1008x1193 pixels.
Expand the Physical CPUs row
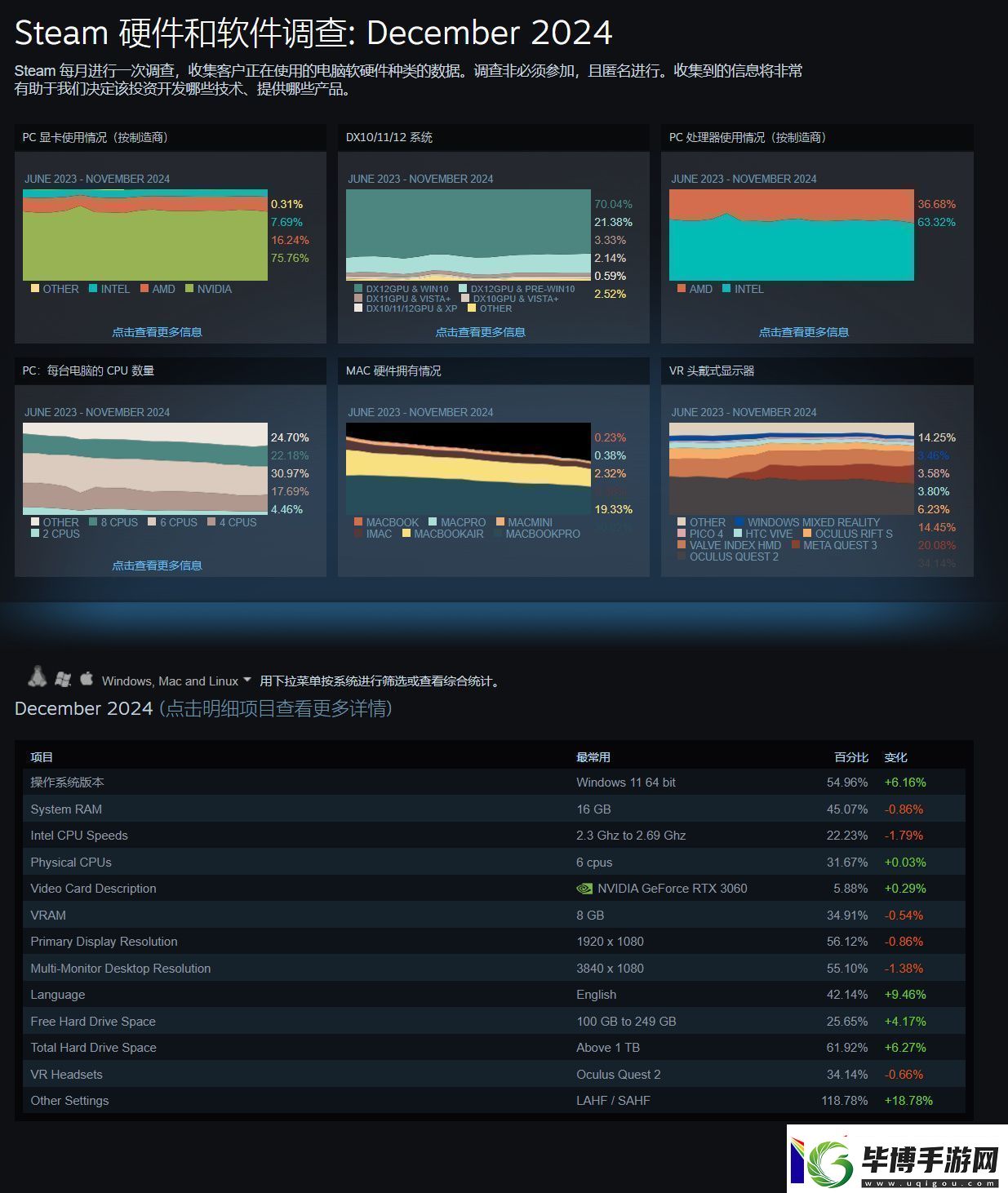pyautogui.click(x=494, y=862)
